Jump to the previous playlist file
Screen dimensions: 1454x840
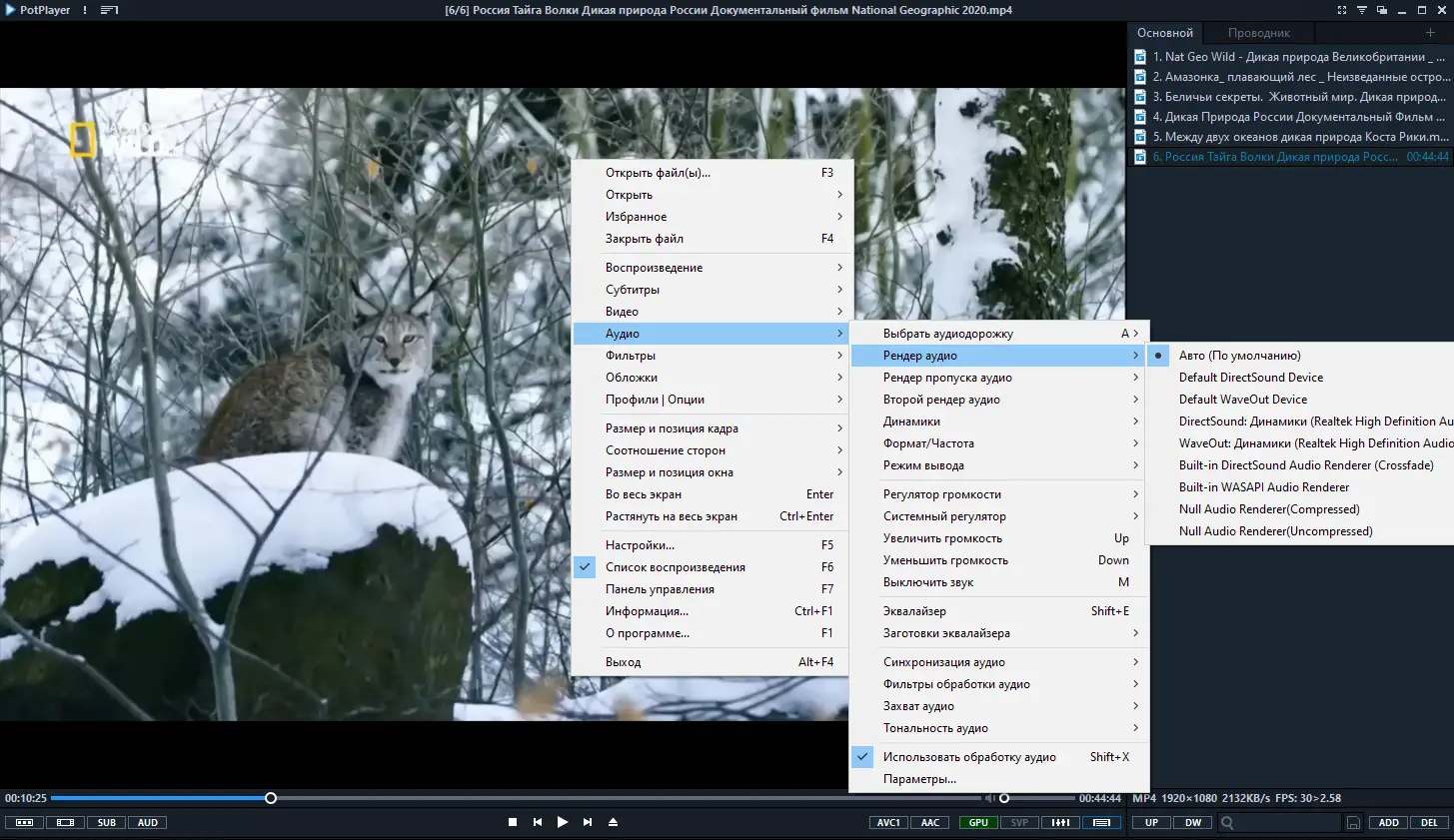(538, 822)
